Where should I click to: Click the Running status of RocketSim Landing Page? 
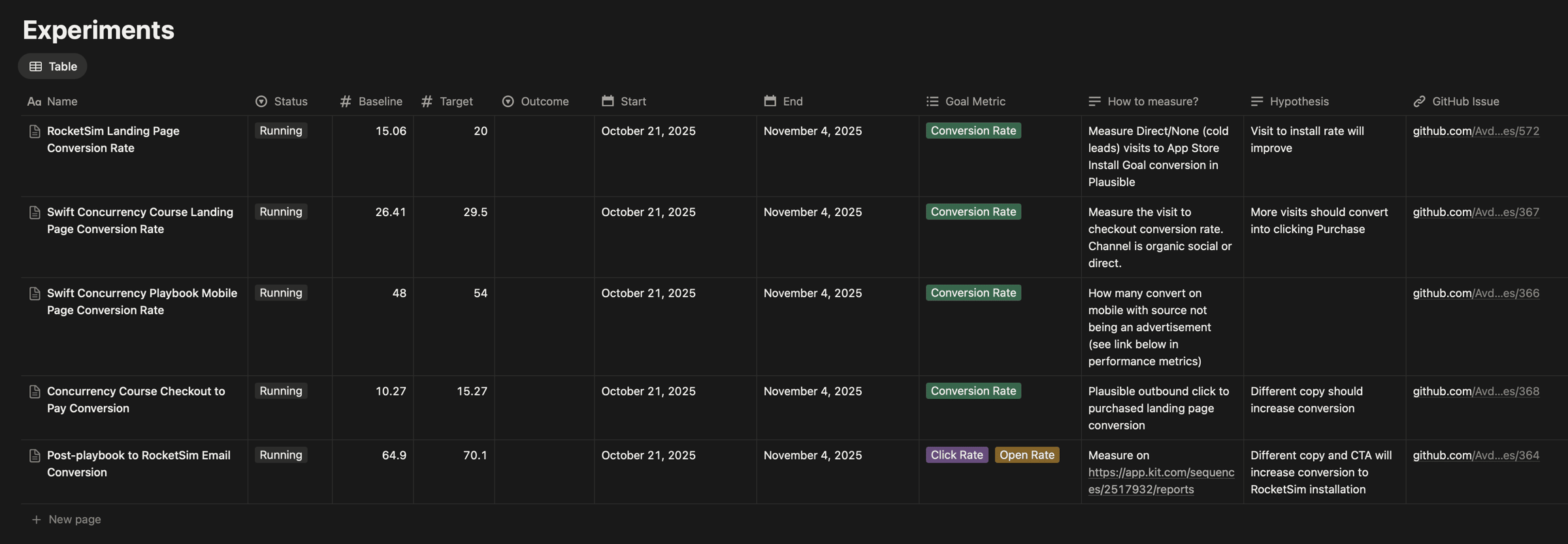click(281, 131)
